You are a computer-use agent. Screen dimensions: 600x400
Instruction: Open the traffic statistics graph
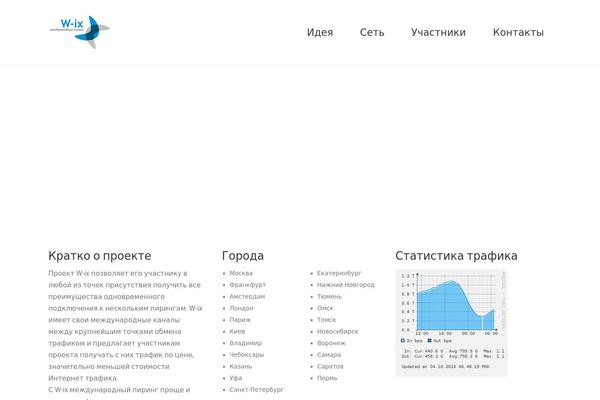pos(451,323)
